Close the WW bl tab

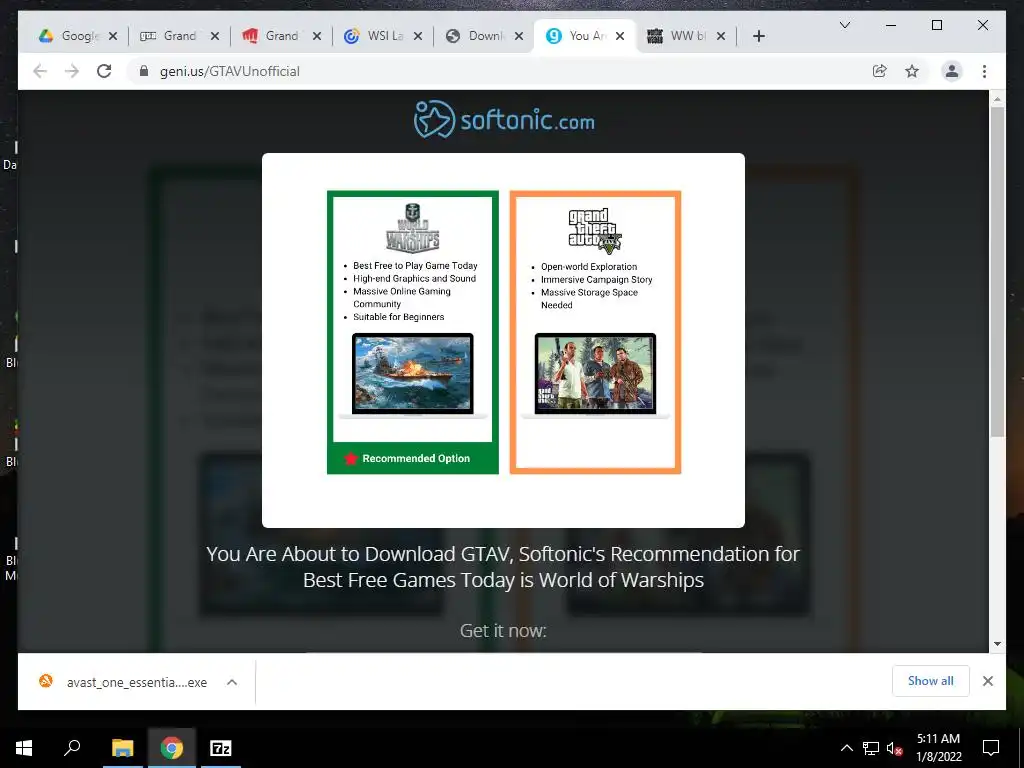[x=721, y=36]
